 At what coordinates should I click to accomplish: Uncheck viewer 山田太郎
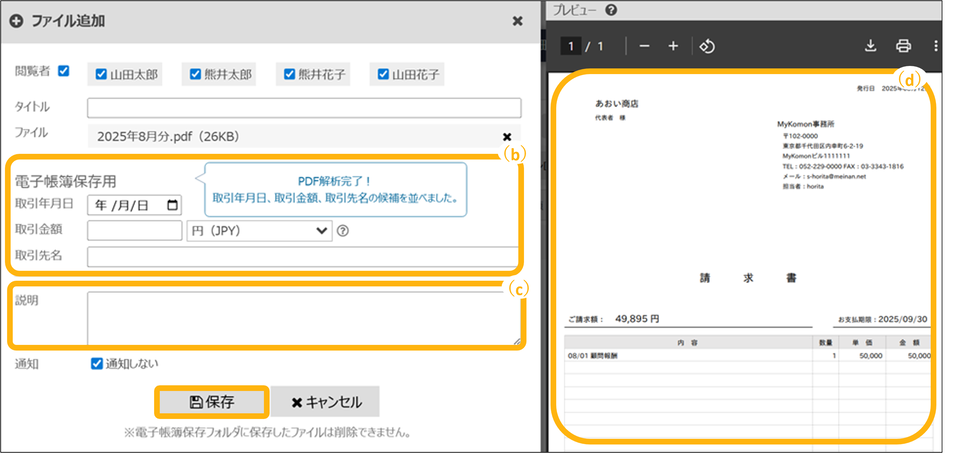[x=101, y=74]
